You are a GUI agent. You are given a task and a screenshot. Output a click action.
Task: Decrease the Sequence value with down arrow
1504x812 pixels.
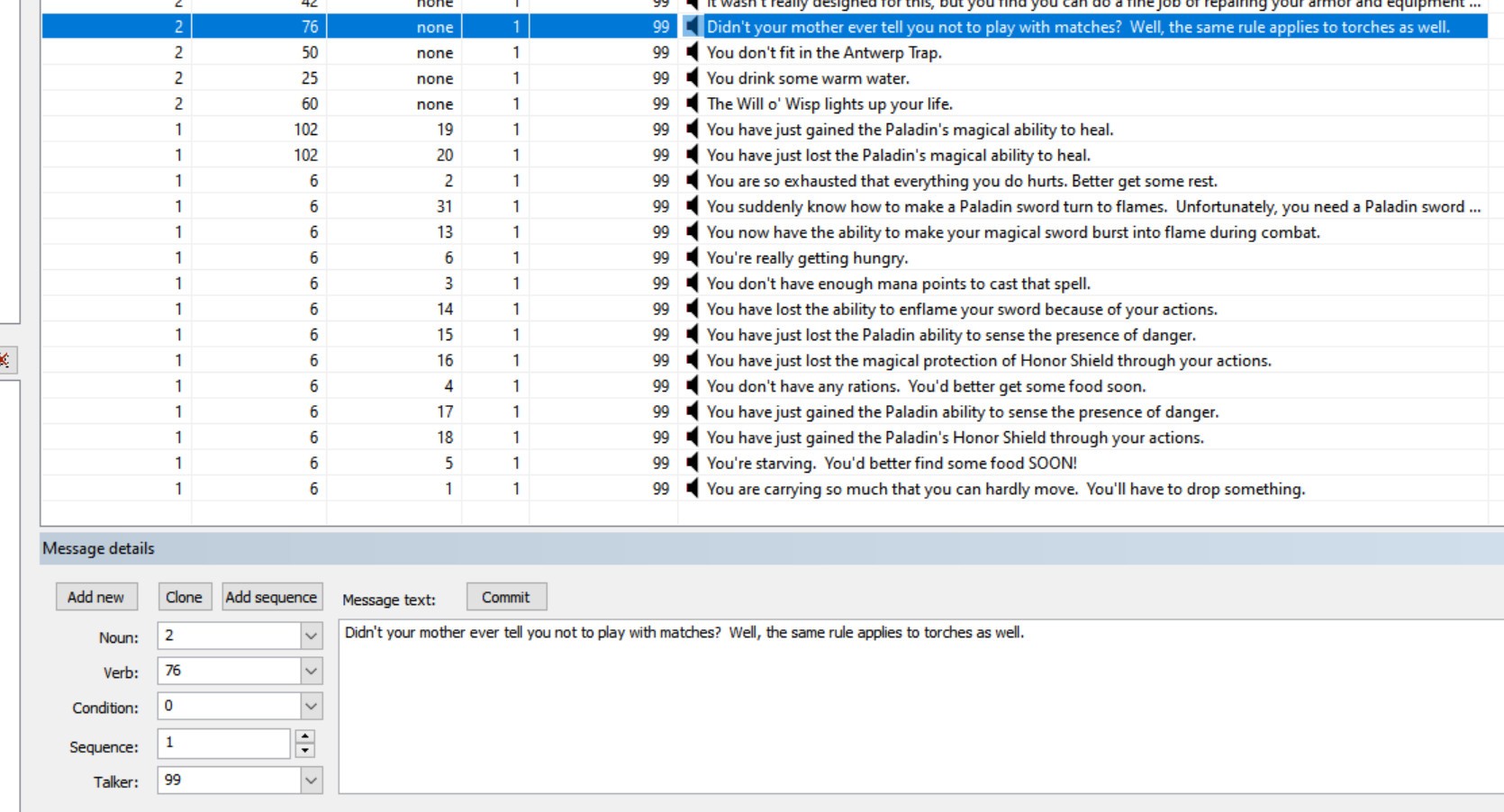pos(305,750)
